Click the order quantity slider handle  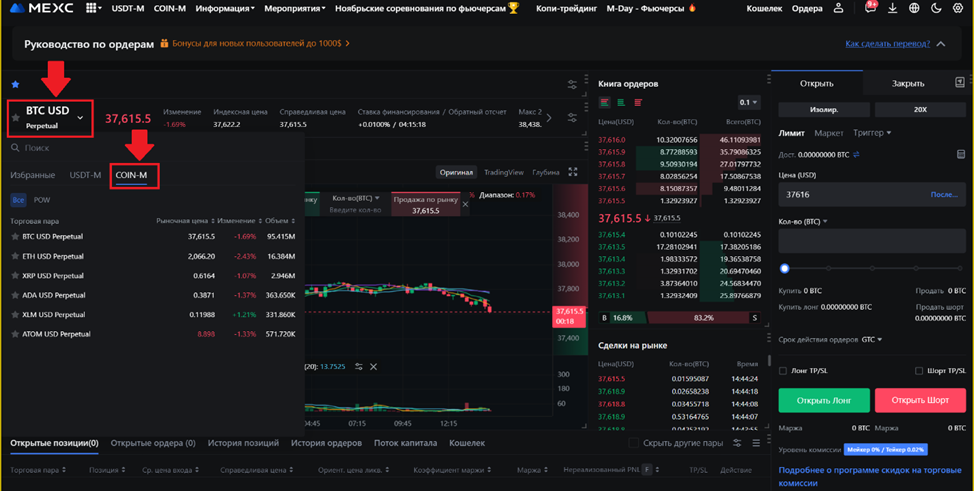tap(785, 268)
